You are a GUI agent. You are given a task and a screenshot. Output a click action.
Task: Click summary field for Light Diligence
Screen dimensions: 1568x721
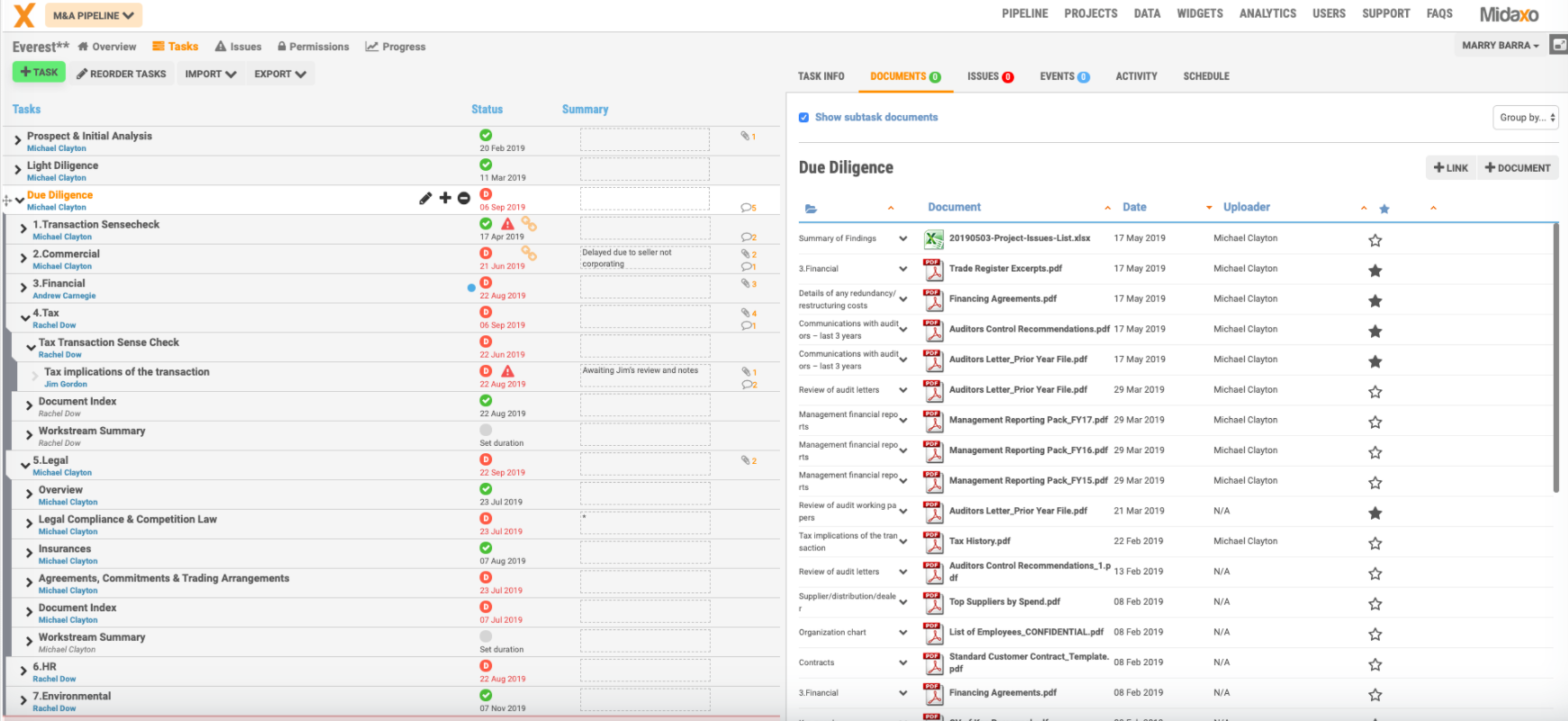pyautogui.click(x=644, y=169)
